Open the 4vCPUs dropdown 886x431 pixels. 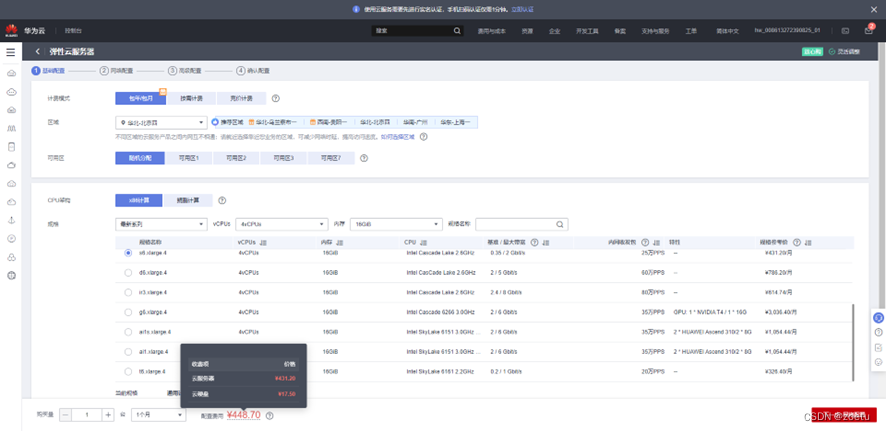(282, 224)
